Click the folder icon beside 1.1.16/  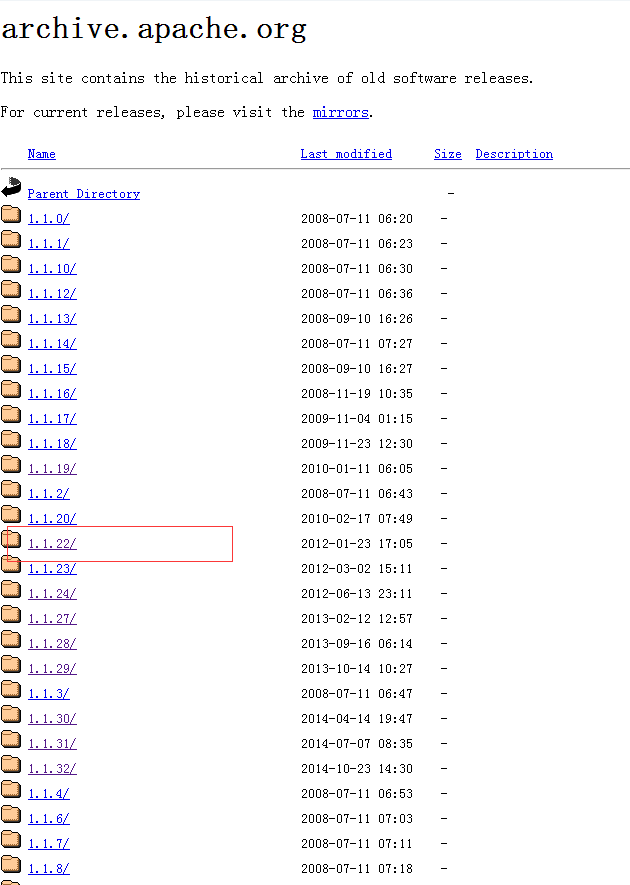click(11, 389)
